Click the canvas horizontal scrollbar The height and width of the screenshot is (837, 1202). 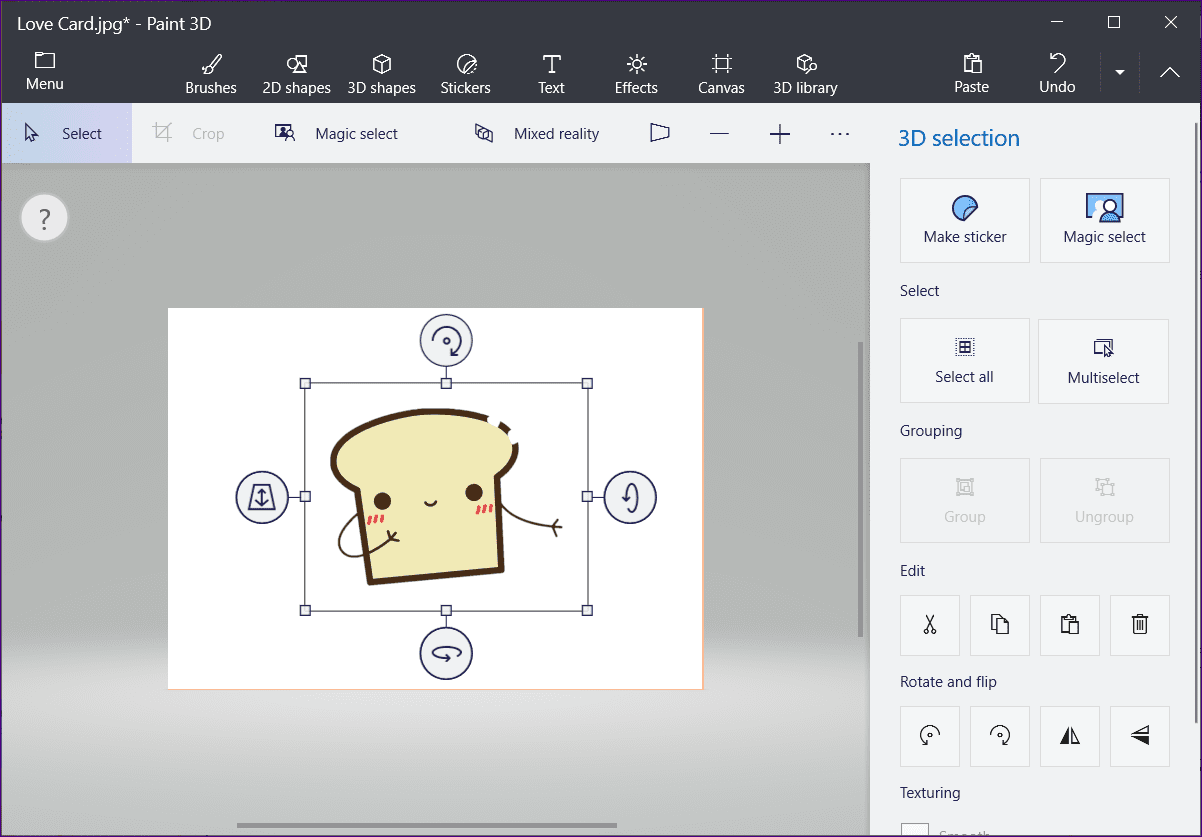[427, 826]
